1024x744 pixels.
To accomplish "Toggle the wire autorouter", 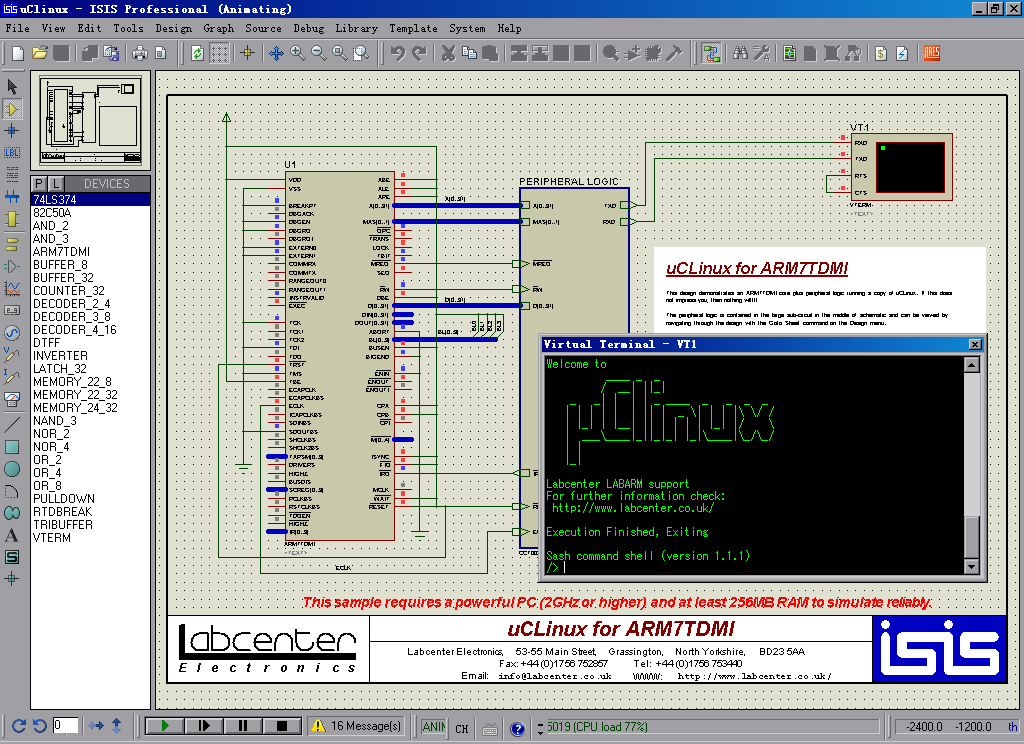I will [x=711, y=54].
